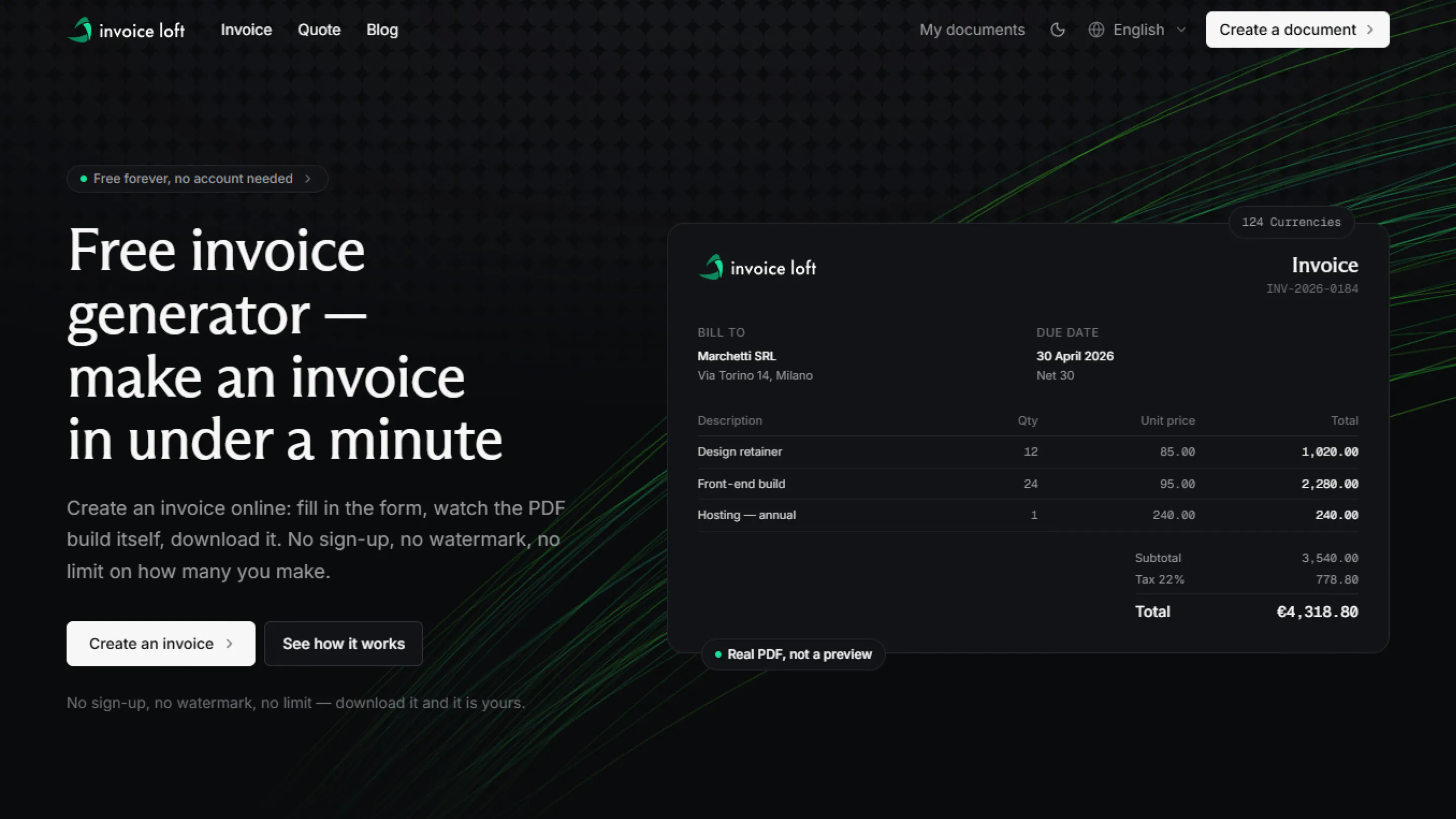
Task: Click the 'Free forever, no account needed' pill
Action: pyautogui.click(x=197, y=178)
